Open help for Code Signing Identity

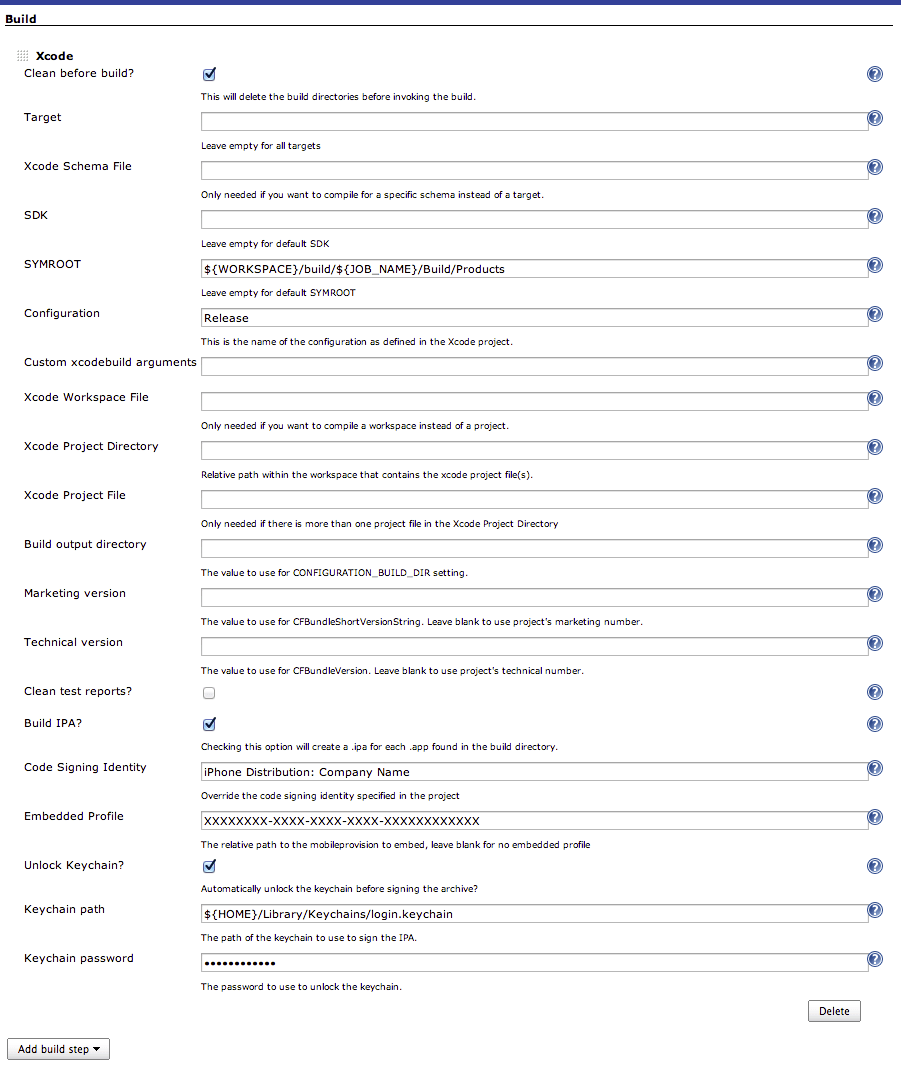pyautogui.click(x=875, y=768)
